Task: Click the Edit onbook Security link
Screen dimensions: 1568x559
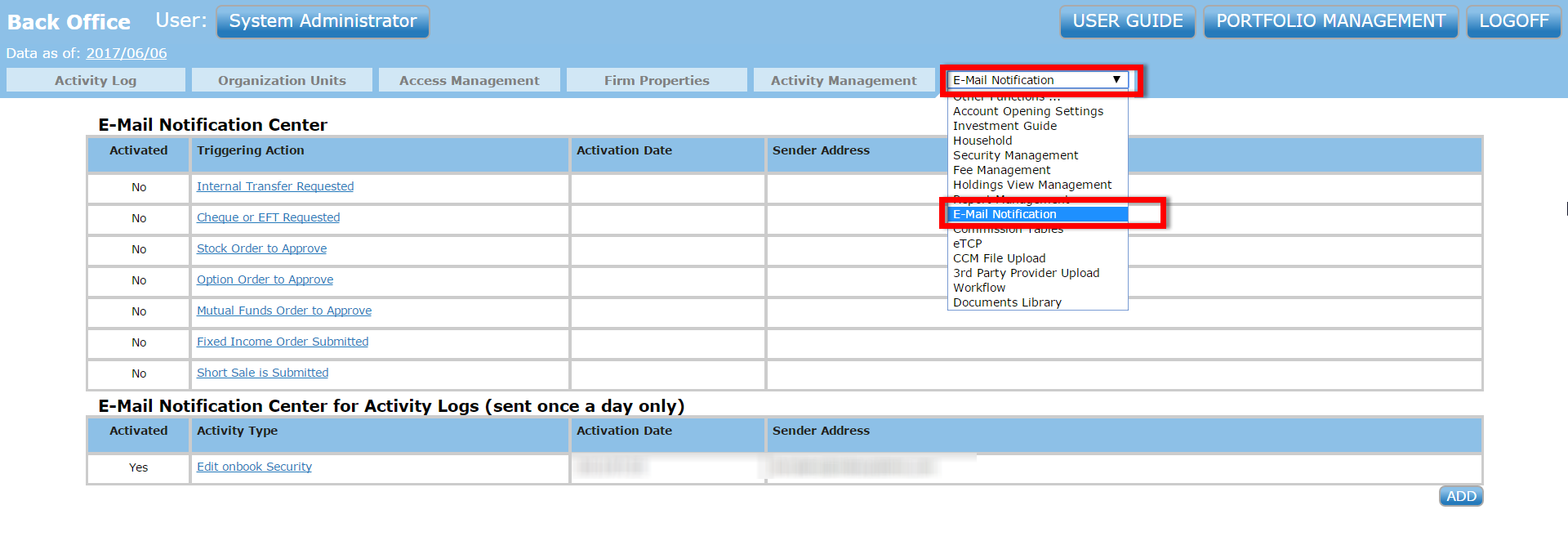Action: (254, 467)
